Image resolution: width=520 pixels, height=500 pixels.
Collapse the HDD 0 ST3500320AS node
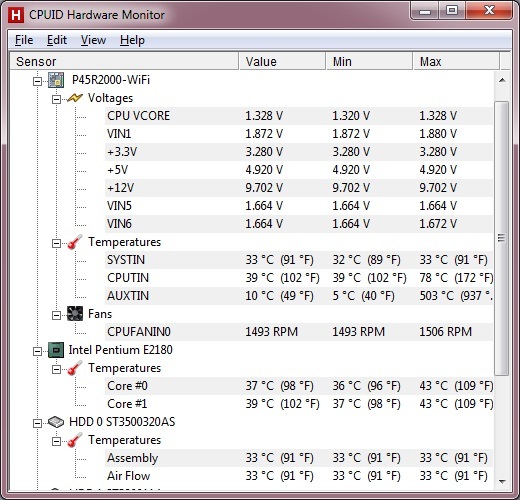click(38, 423)
